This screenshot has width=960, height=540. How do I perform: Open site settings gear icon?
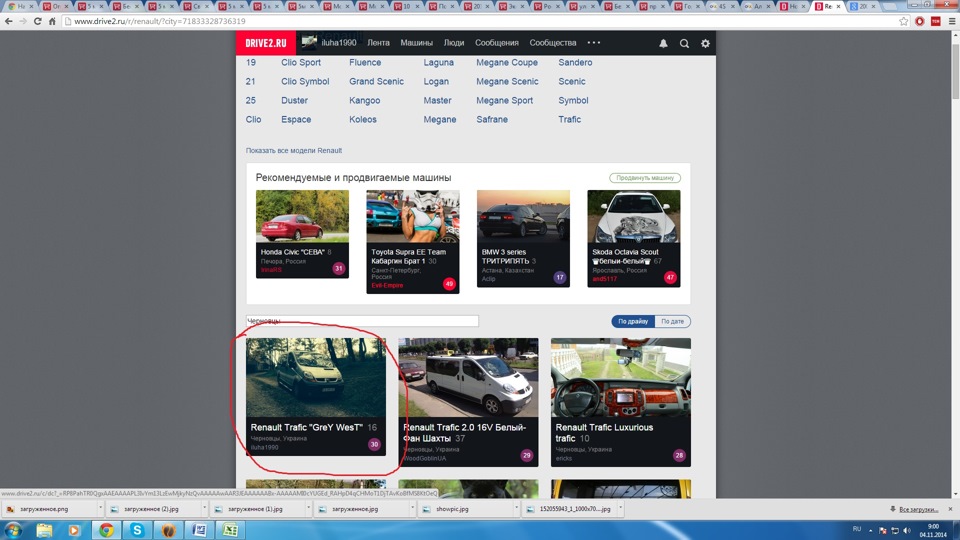(x=705, y=43)
